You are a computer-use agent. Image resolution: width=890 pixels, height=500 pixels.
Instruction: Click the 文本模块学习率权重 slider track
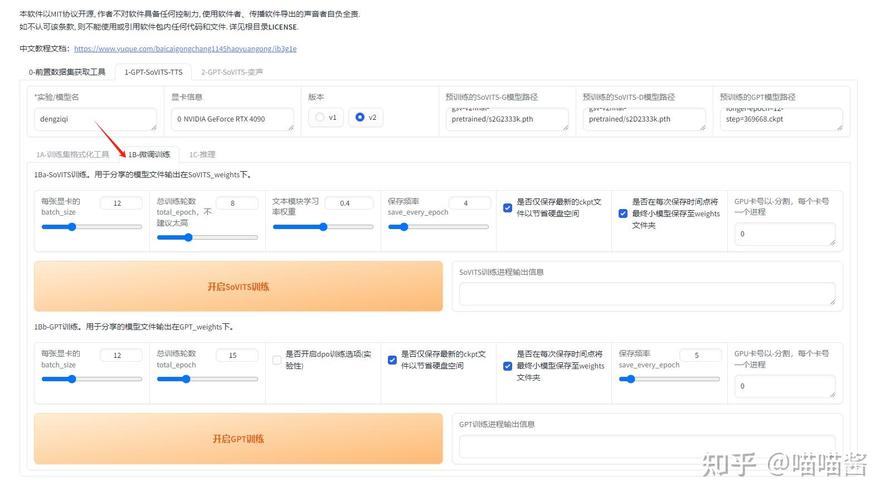coord(322,227)
